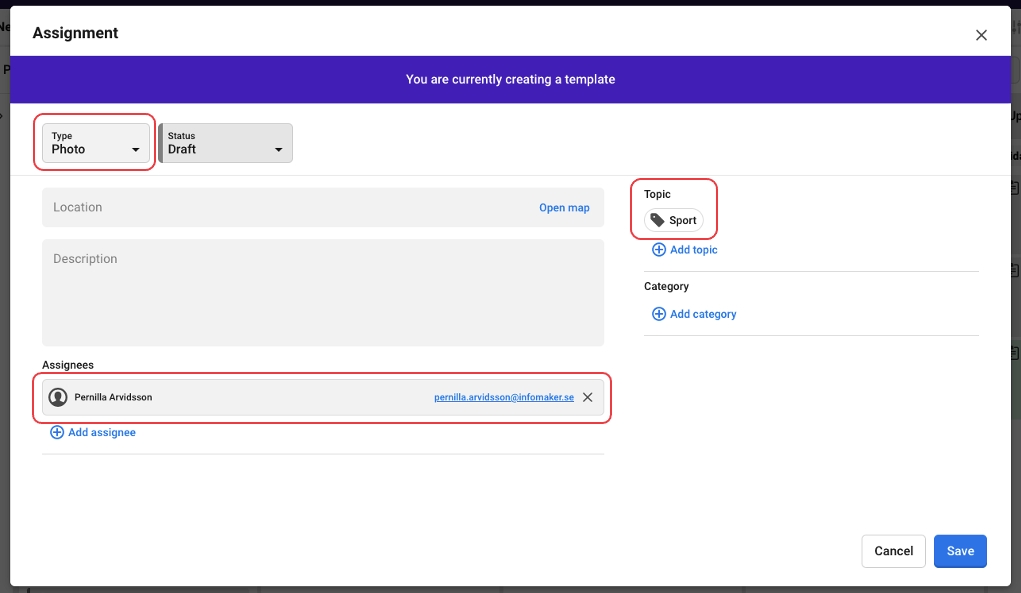Choose the Add topic text link
The width and height of the screenshot is (1021, 593).
[694, 250]
